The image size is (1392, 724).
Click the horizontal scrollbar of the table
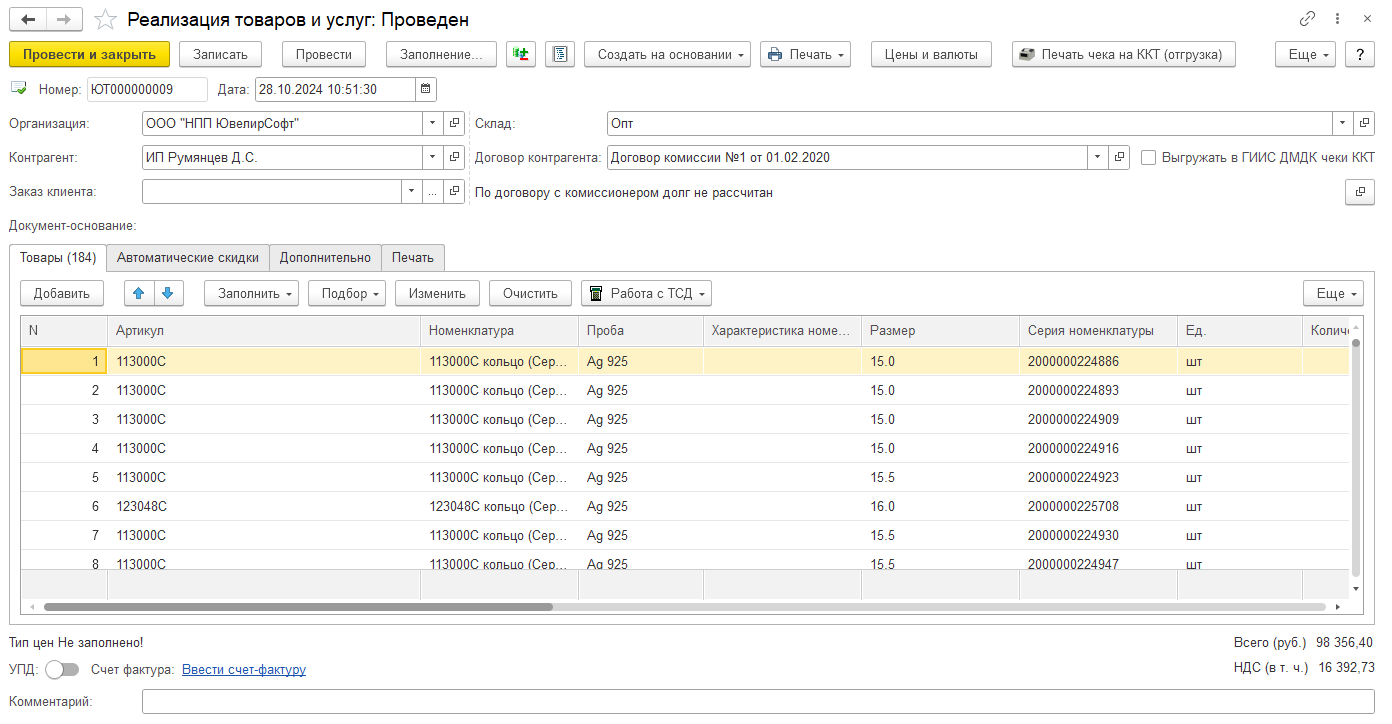[x=298, y=607]
